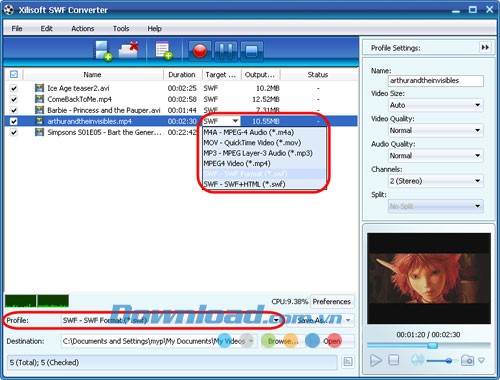Click the Preferences button
The width and height of the screenshot is (500, 380).
coord(332,302)
